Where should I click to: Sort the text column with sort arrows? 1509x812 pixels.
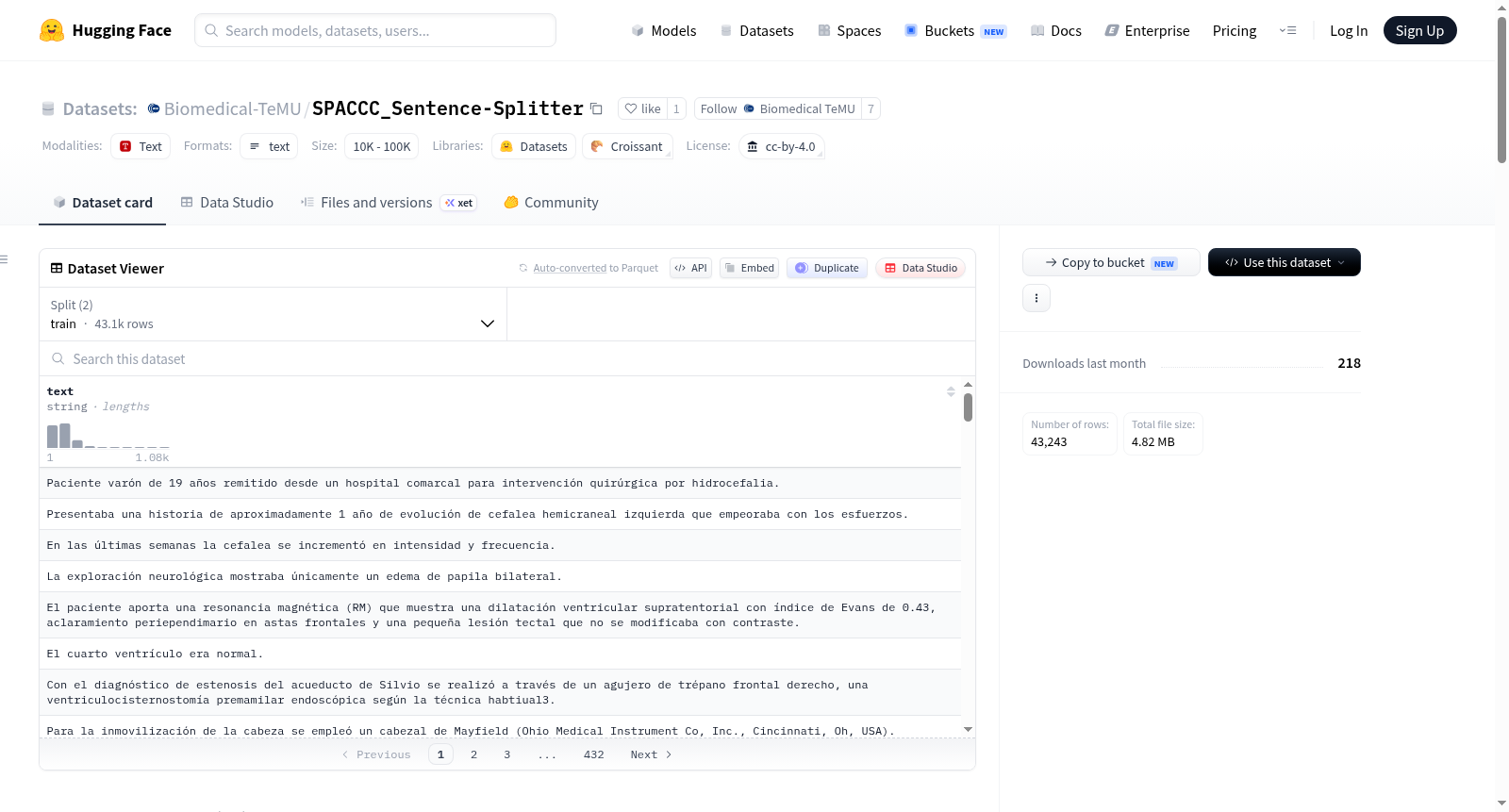pyautogui.click(x=951, y=391)
